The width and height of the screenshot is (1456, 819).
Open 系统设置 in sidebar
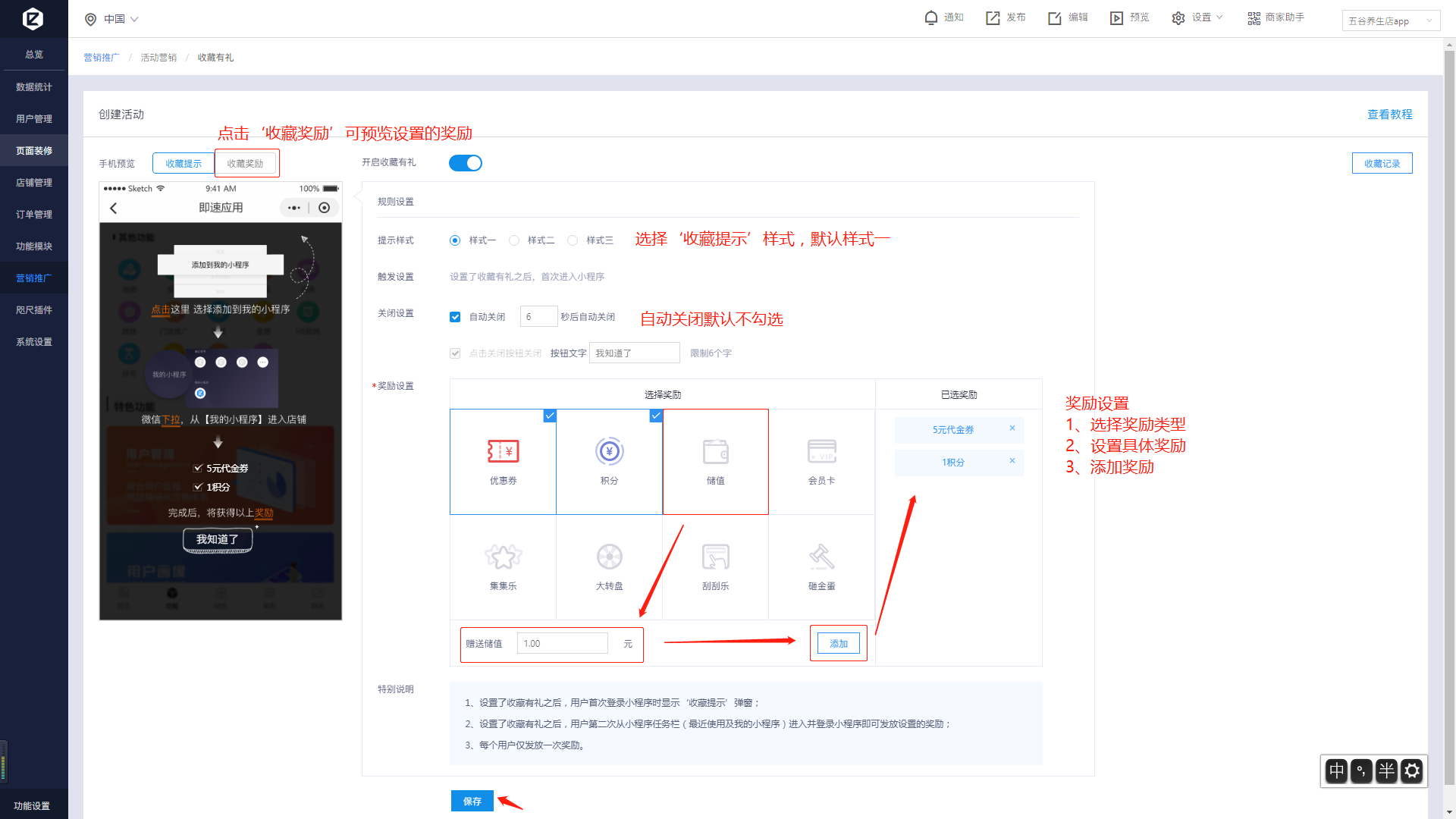[x=34, y=342]
